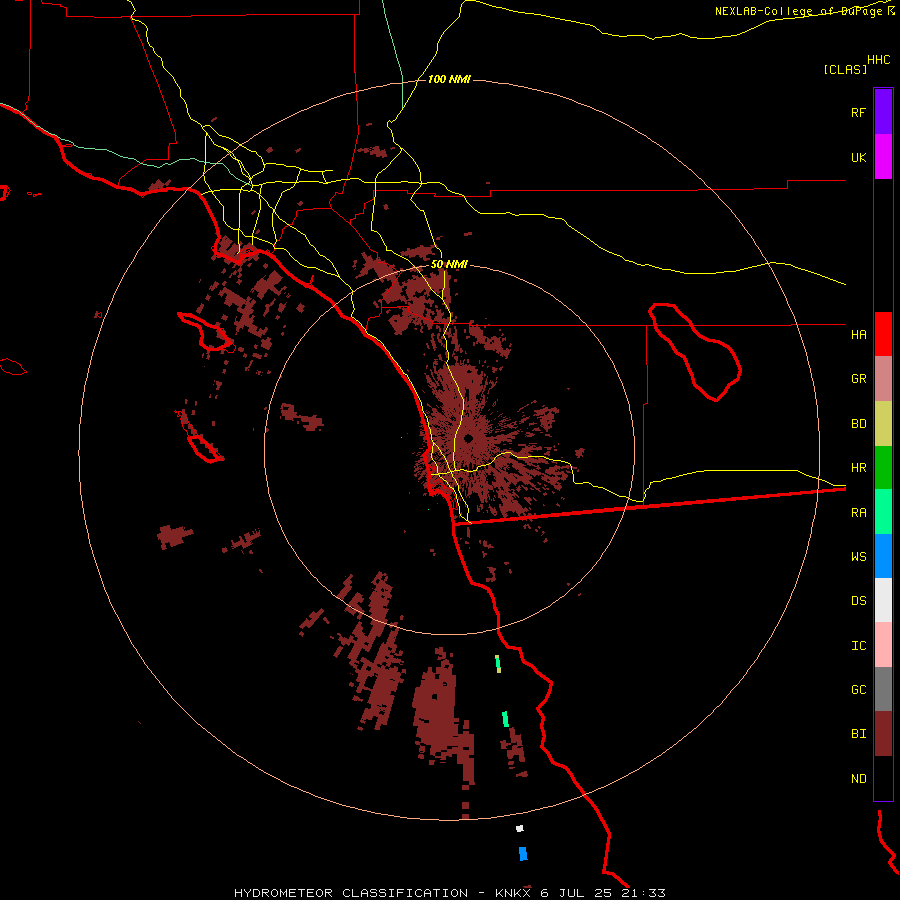Click the WS legend label
The width and height of the screenshot is (900, 900).
coord(858,556)
